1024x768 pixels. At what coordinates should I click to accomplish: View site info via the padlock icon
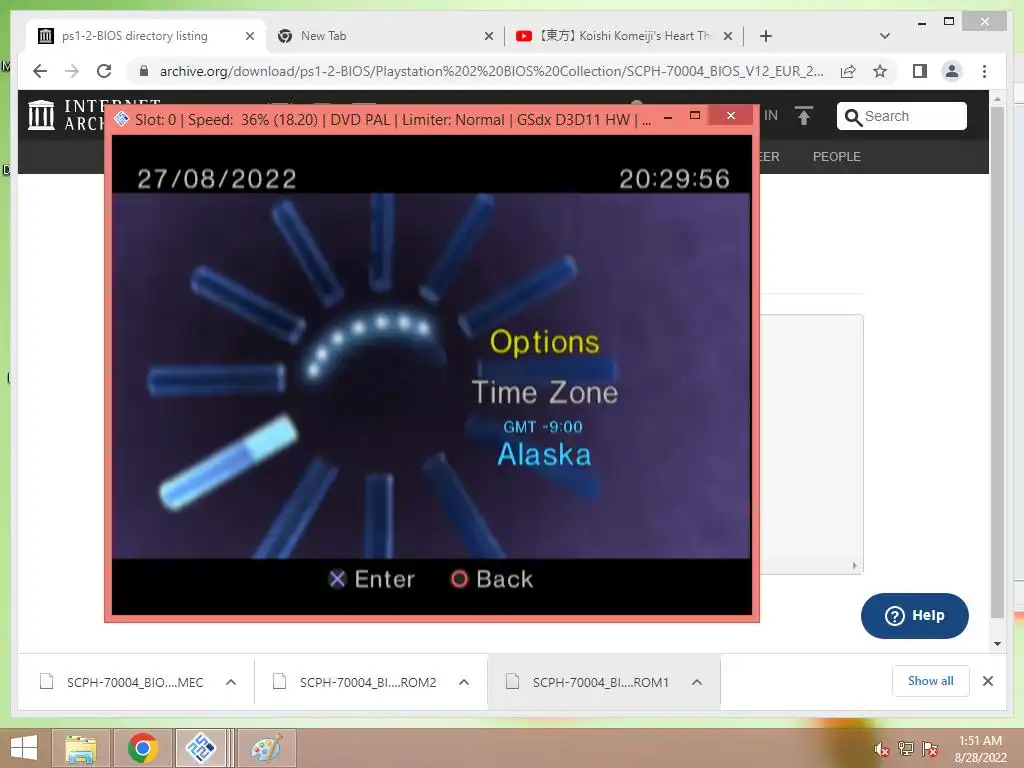(x=144, y=71)
